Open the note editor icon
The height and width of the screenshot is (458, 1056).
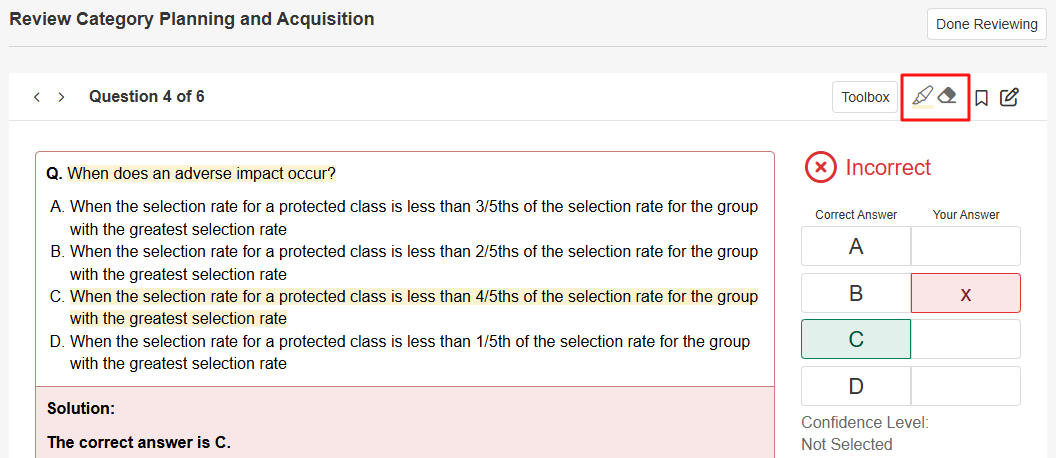point(1009,97)
